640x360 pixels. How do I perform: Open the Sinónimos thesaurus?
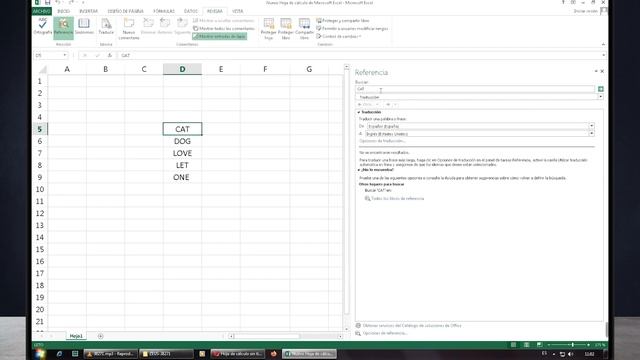pos(84,27)
